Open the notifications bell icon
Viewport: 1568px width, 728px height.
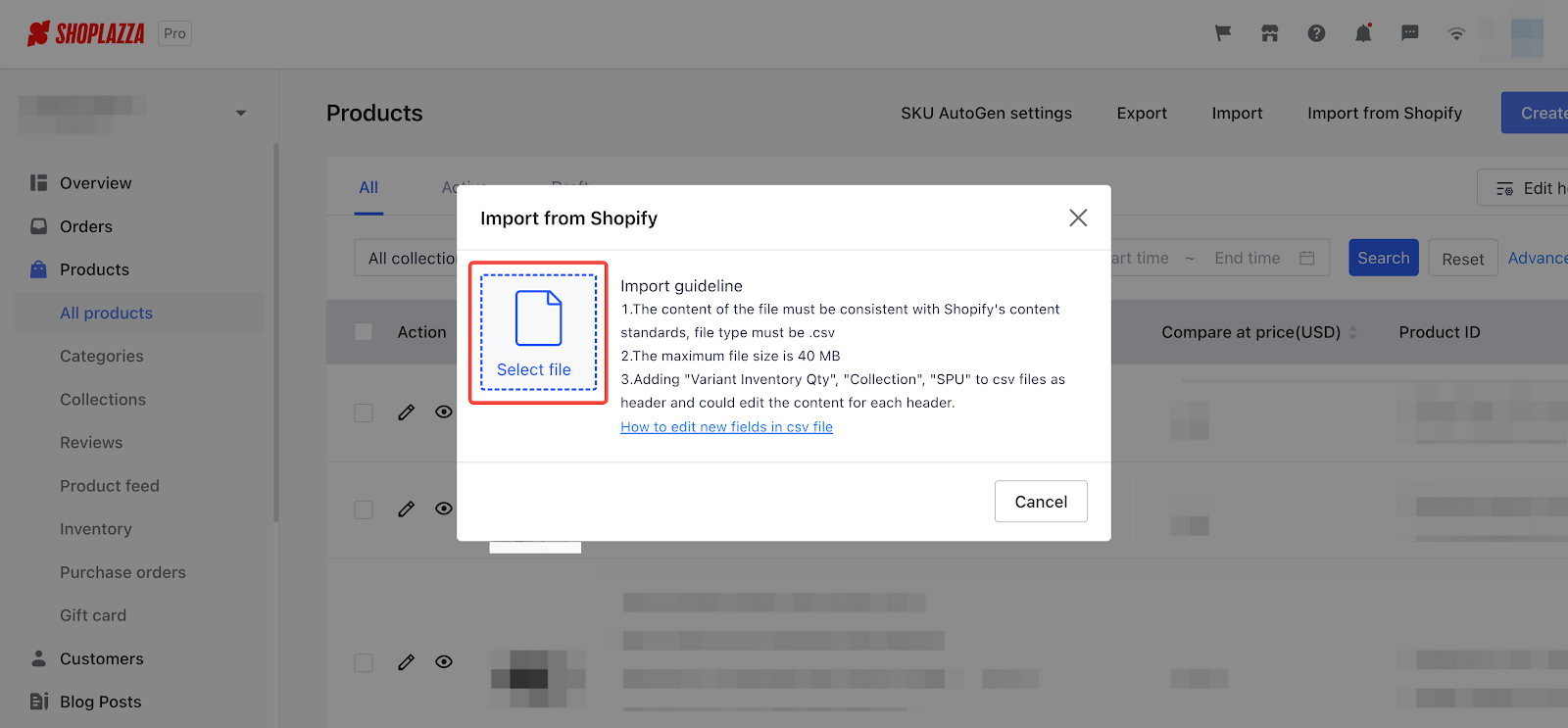[x=1363, y=33]
